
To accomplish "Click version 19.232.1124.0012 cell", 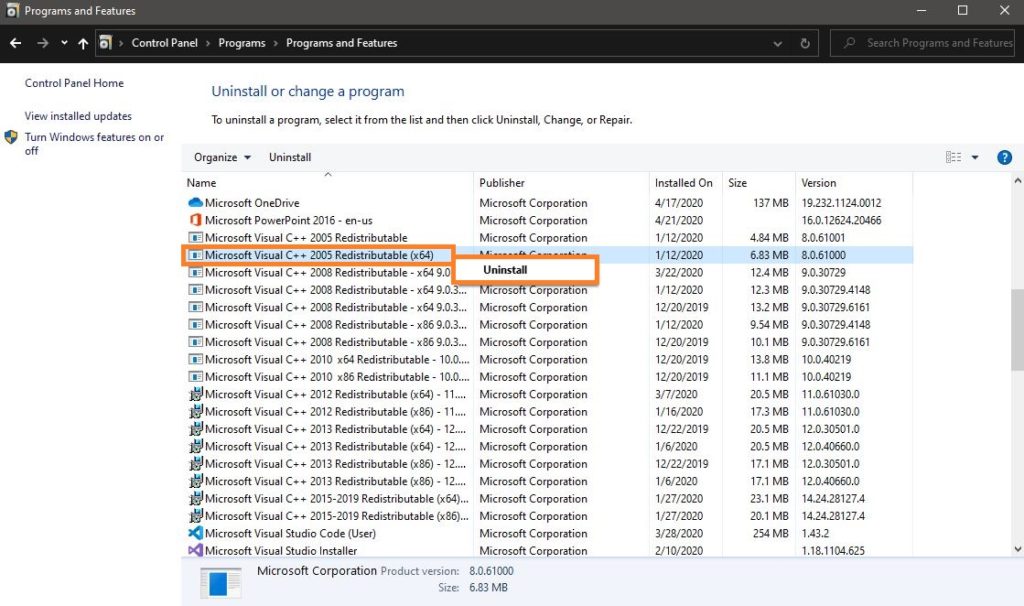I will click(841, 202).
